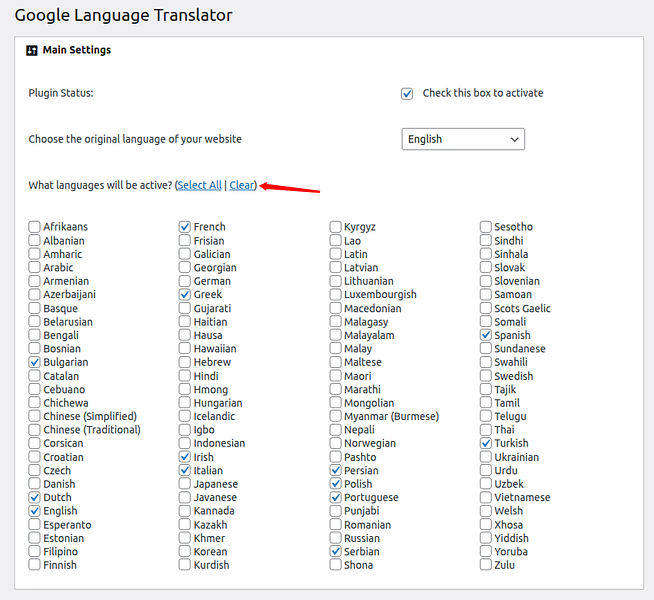Uncheck the Persian checkbox
The image size is (654, 600).
tap(335, 470)
